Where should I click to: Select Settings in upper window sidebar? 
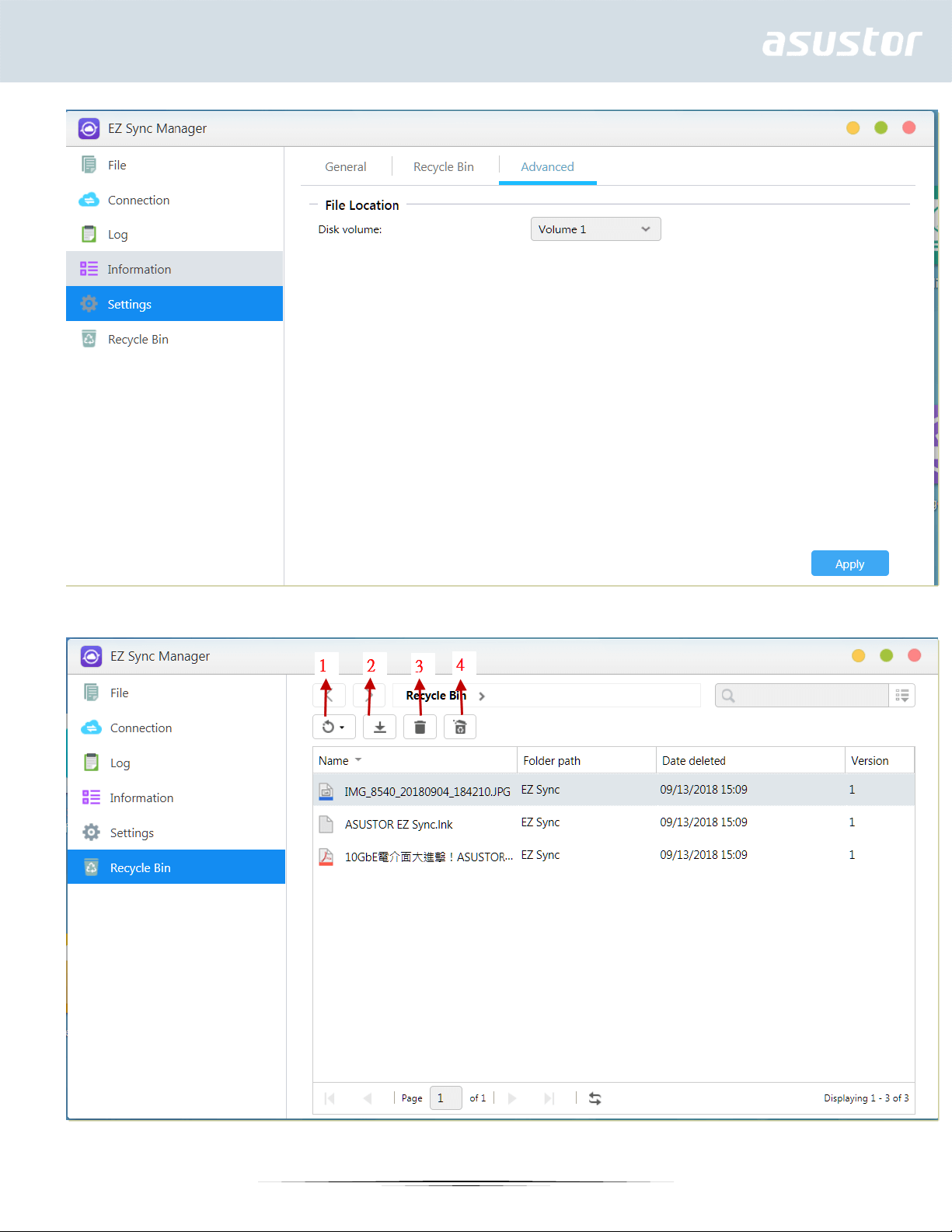[174, 304]
